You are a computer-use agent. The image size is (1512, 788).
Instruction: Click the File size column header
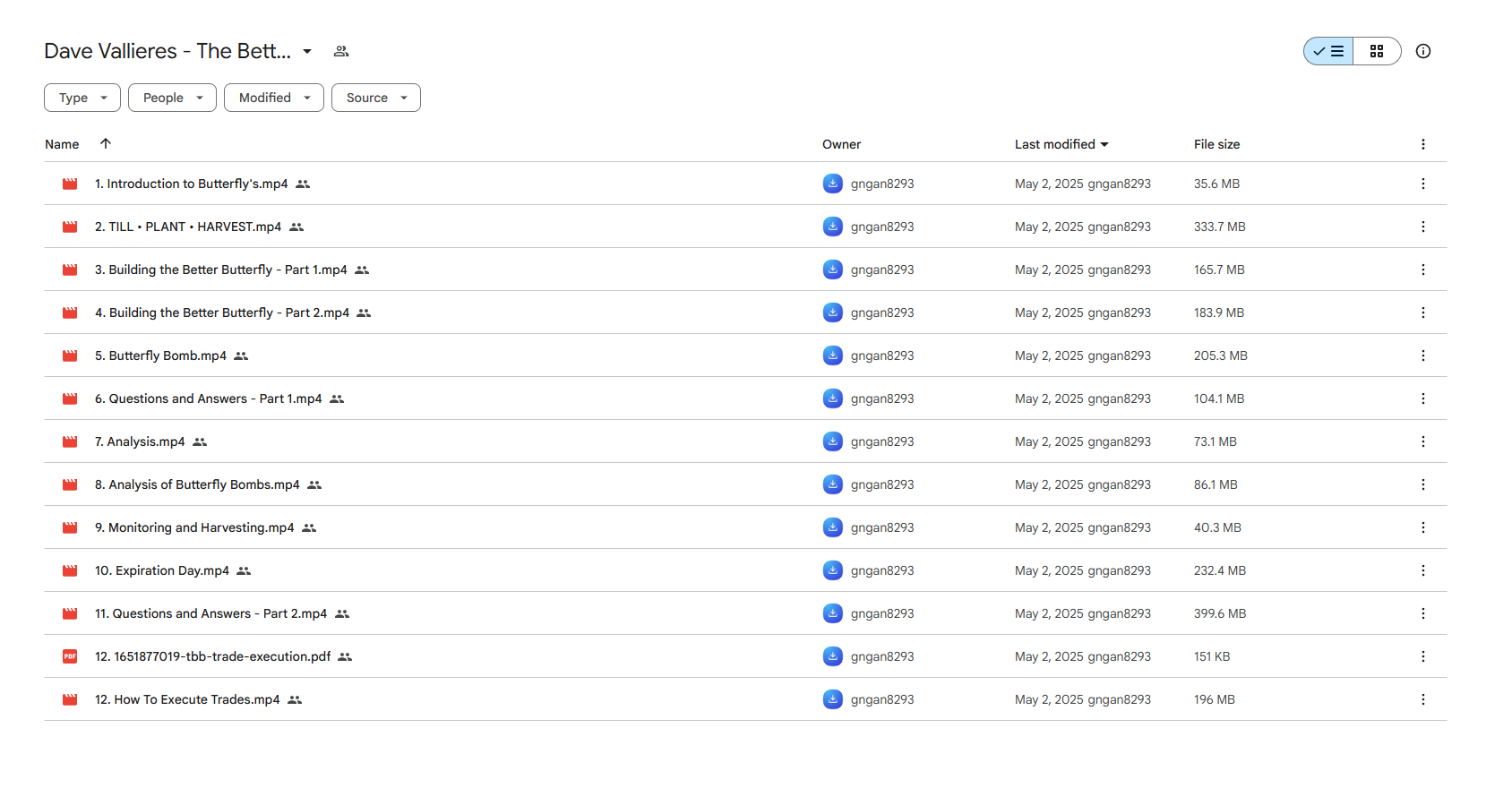(x=1216, y=144)
